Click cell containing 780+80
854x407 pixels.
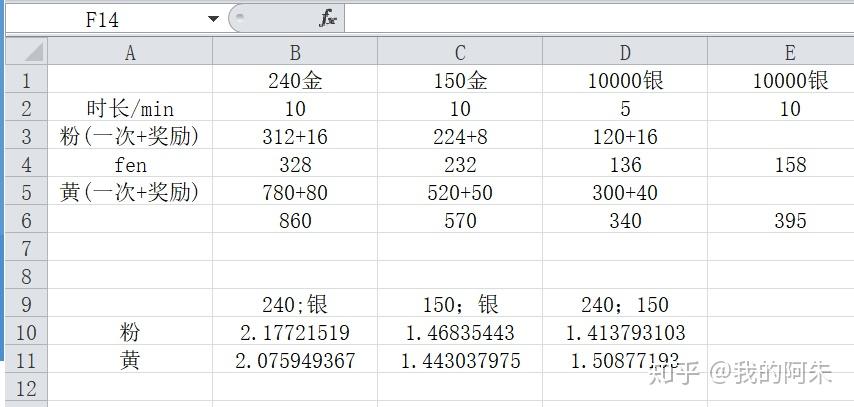[295, 192]
